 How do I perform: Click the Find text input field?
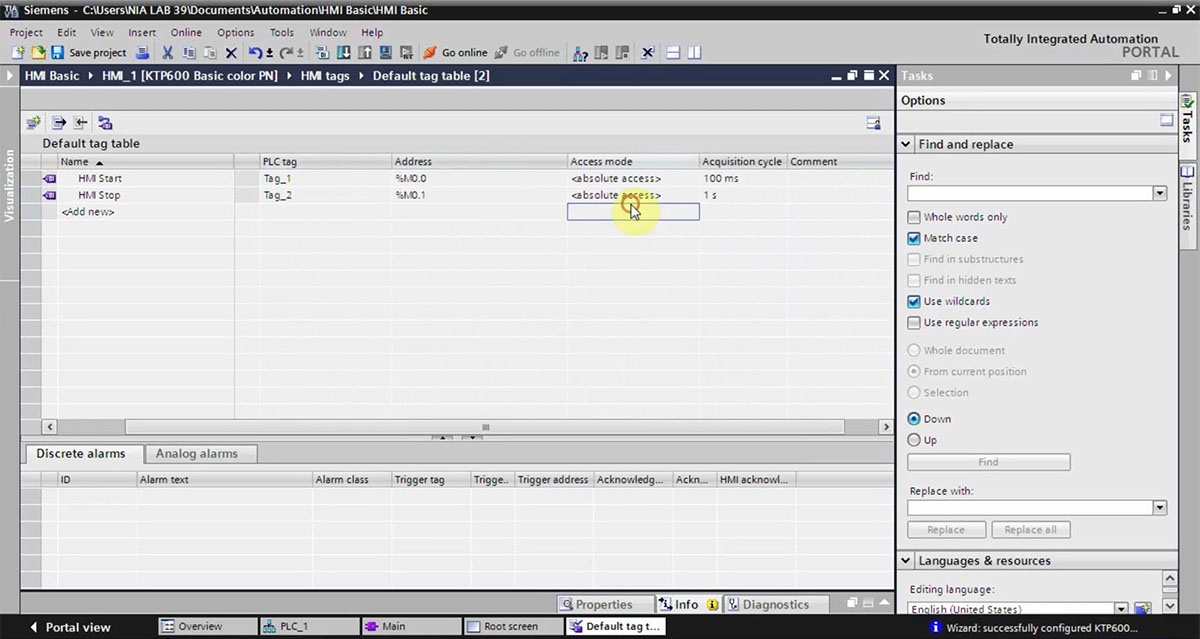[1030, 193]
